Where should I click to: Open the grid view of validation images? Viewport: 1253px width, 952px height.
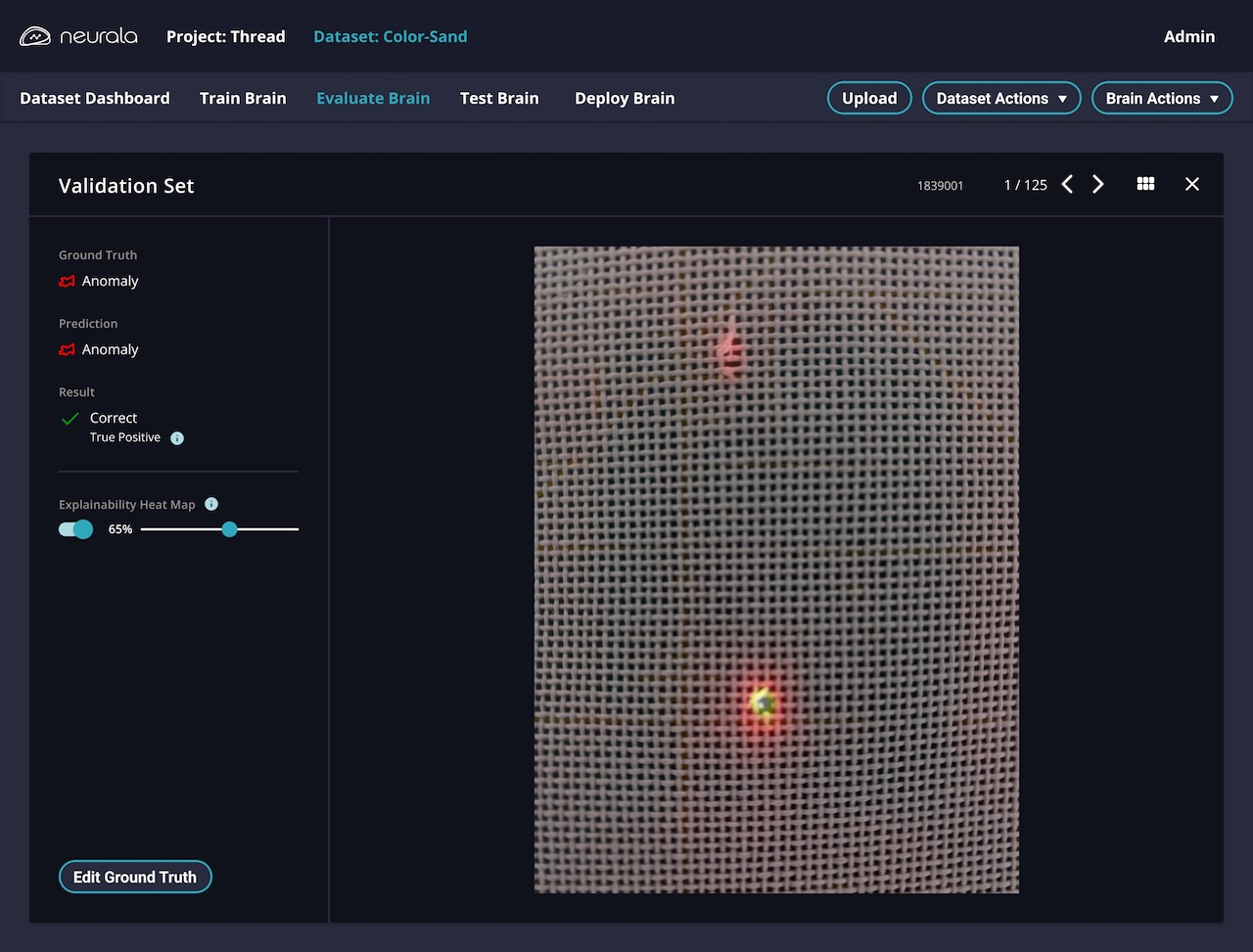tap(1145, 184)
